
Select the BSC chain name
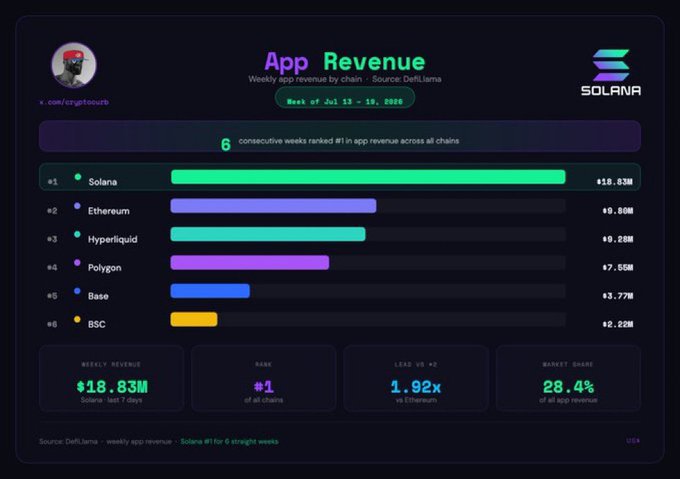tap(96, 324)
